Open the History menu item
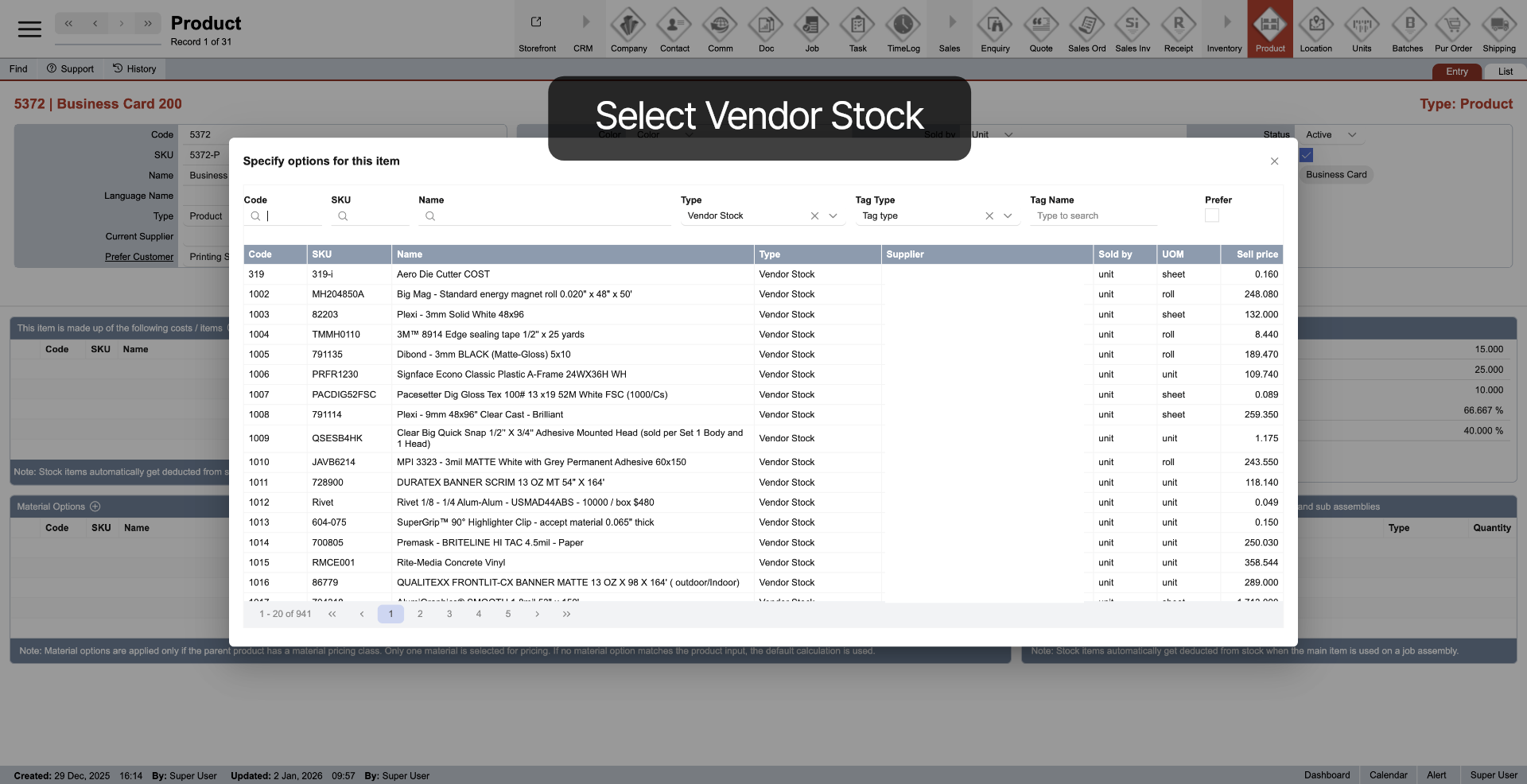Image resolution: width=1527 pixels, height=784 pixels. (134, 69)
